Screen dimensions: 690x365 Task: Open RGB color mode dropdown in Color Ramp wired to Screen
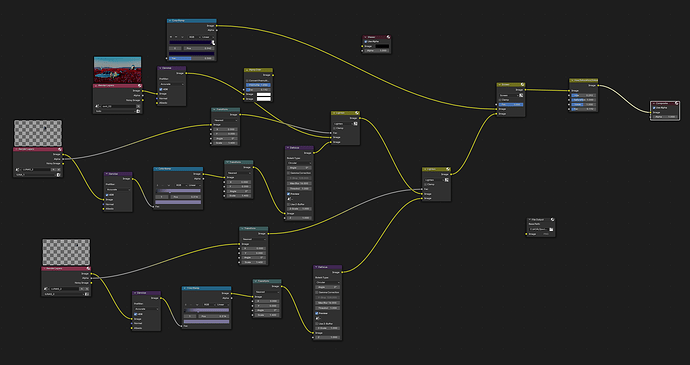pyautogui.click(x=195, y=37)
